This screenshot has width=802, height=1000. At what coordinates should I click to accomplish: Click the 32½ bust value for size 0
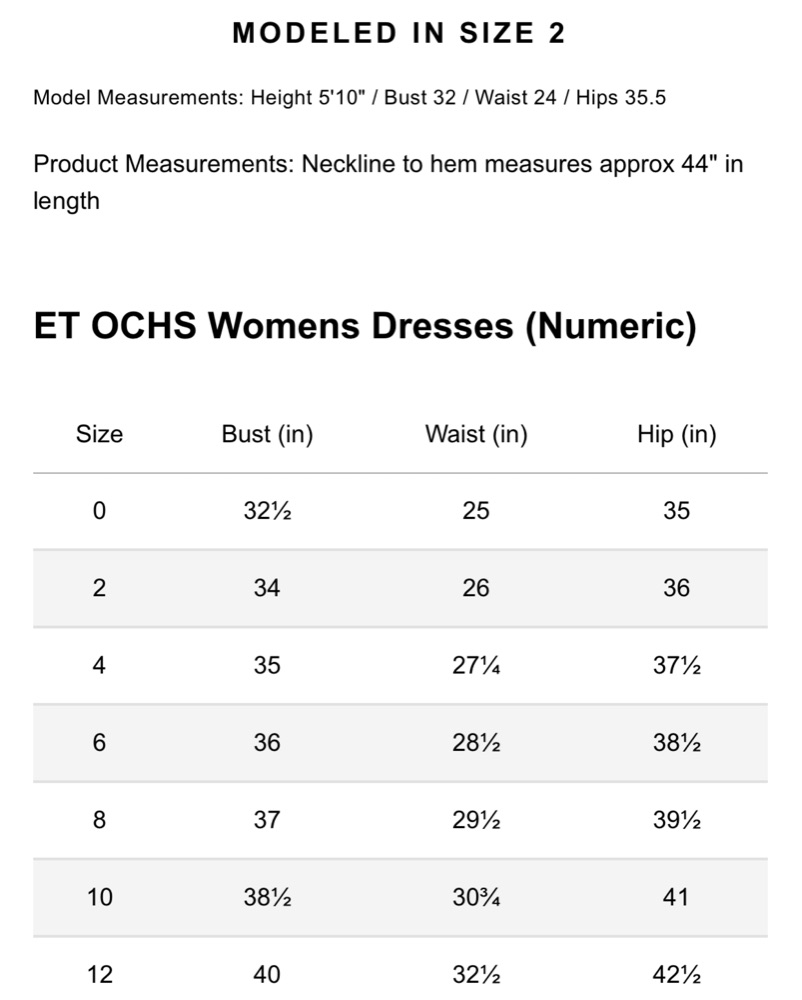[x=267, y=511]
